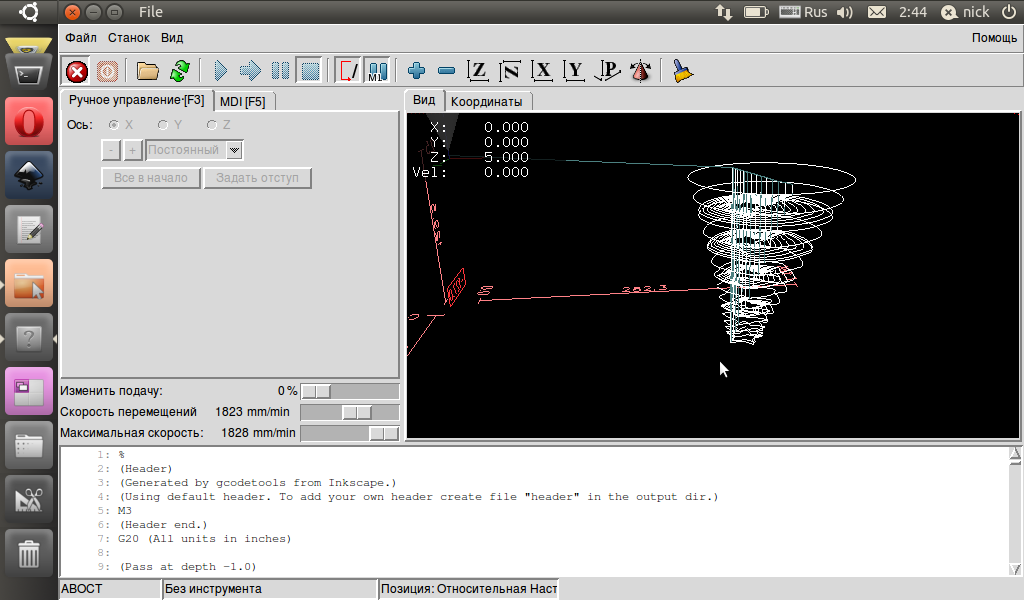Expand the Постоянный jog increment dropdown
Image resolution: width=1024 pixels, height=600 pixels.
point(235,150)
